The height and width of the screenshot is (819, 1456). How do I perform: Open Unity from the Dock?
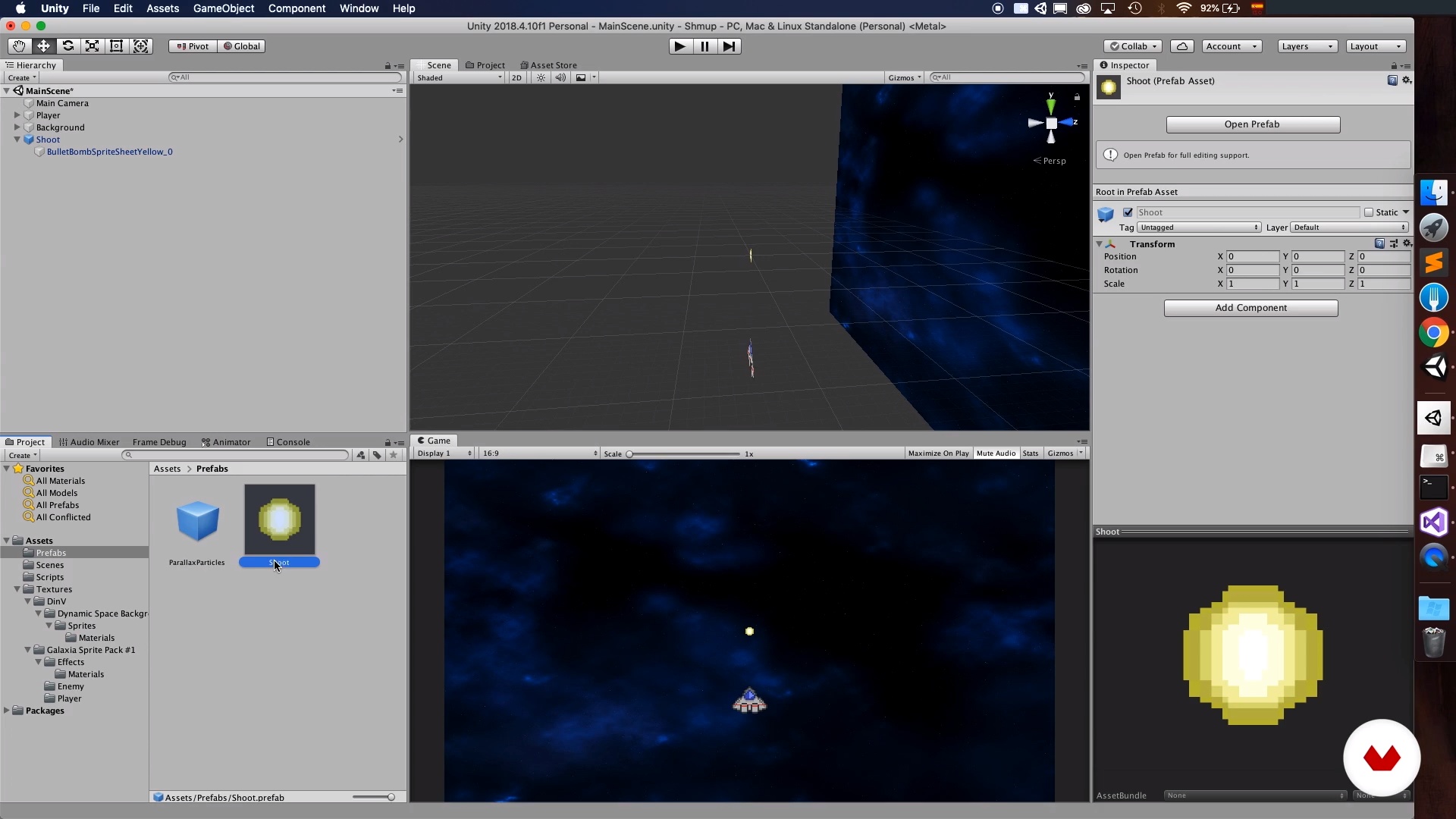[1433, 368]
